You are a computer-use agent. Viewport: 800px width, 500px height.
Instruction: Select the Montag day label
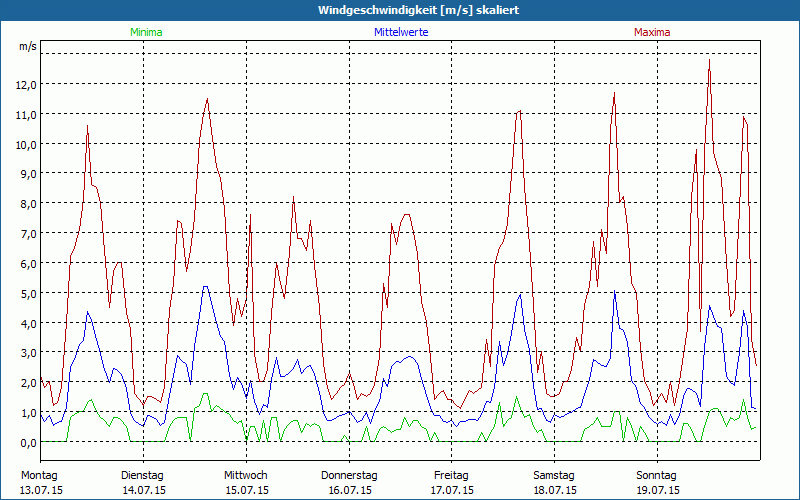pos(39,475)
